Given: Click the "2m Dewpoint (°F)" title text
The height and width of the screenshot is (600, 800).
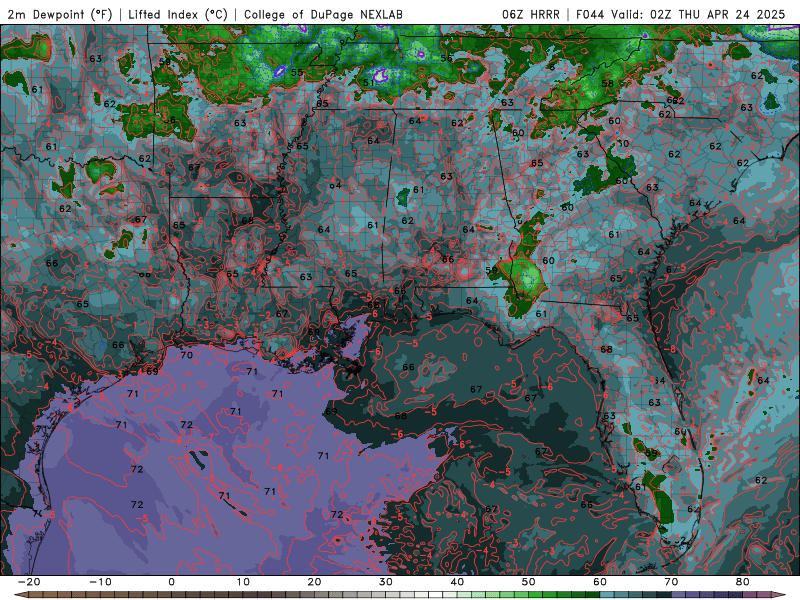Looking at the screenshot, I should point(59,15).
